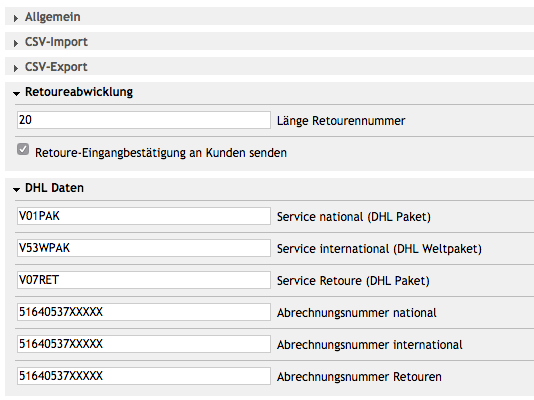Click the Länge Retourennummer label

341,121
